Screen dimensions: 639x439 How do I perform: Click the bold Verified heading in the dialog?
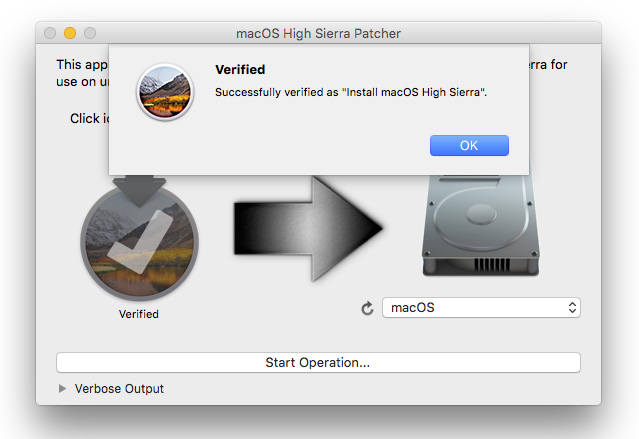tap(240, 70)
